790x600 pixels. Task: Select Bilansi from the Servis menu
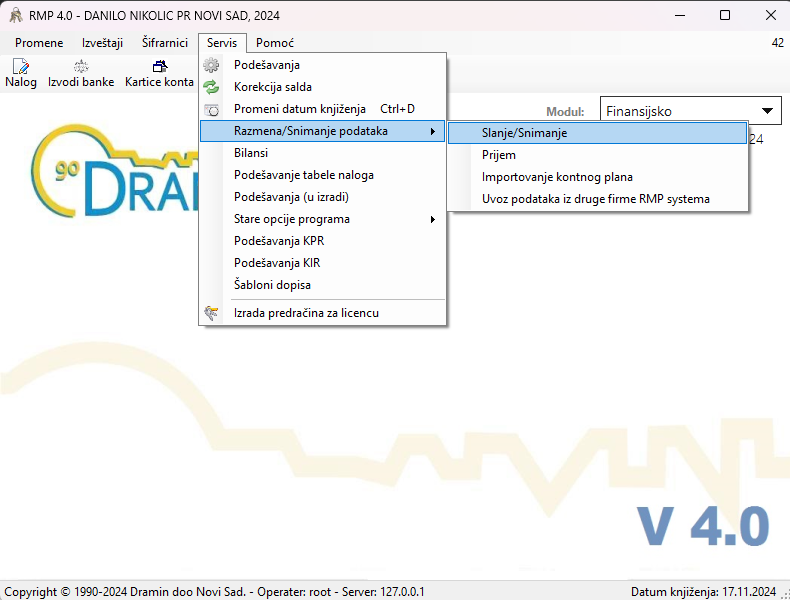pyautogui.click(x=322, y=153)
